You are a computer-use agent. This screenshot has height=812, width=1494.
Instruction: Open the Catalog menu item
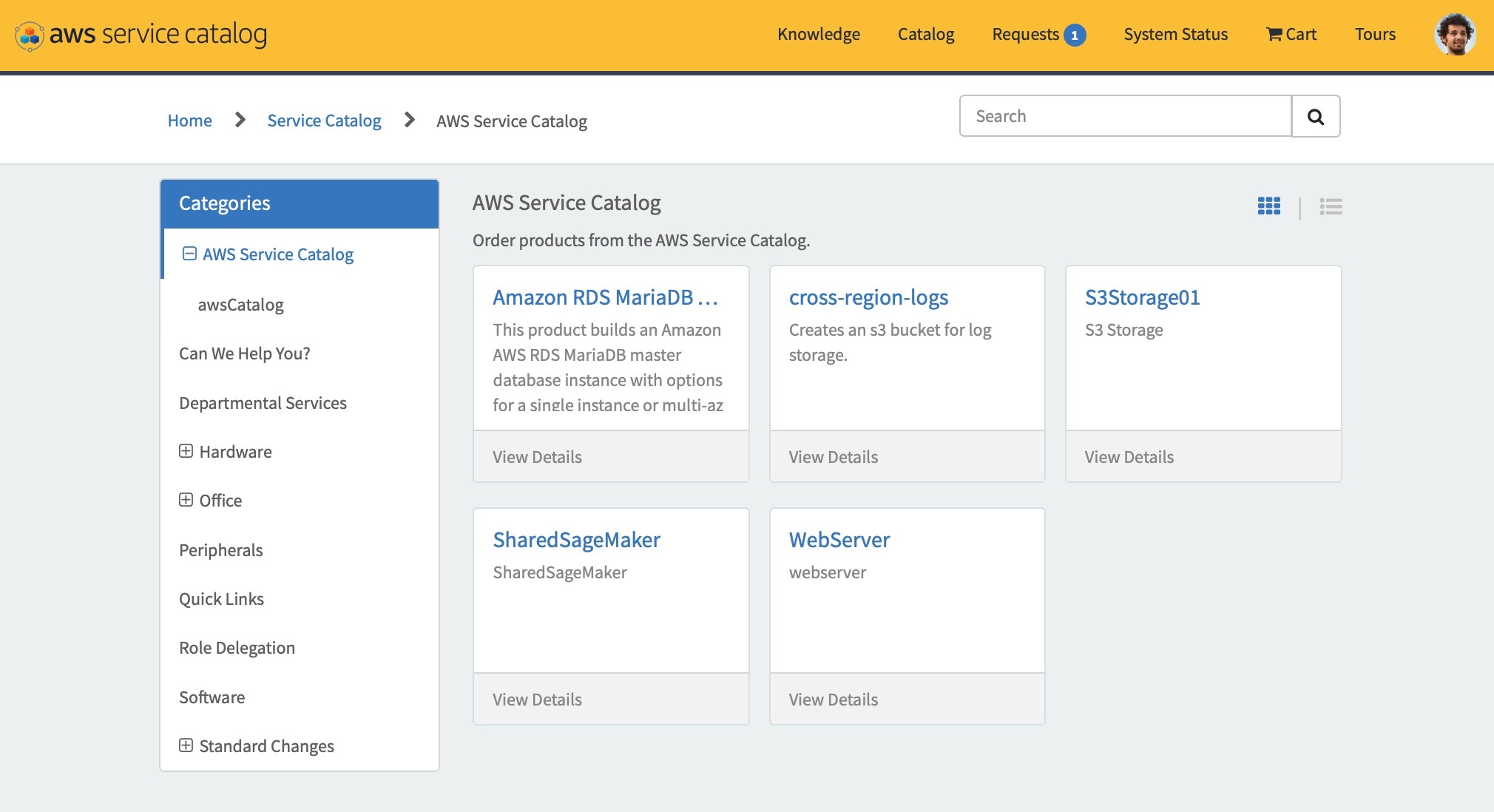point(926,34)
